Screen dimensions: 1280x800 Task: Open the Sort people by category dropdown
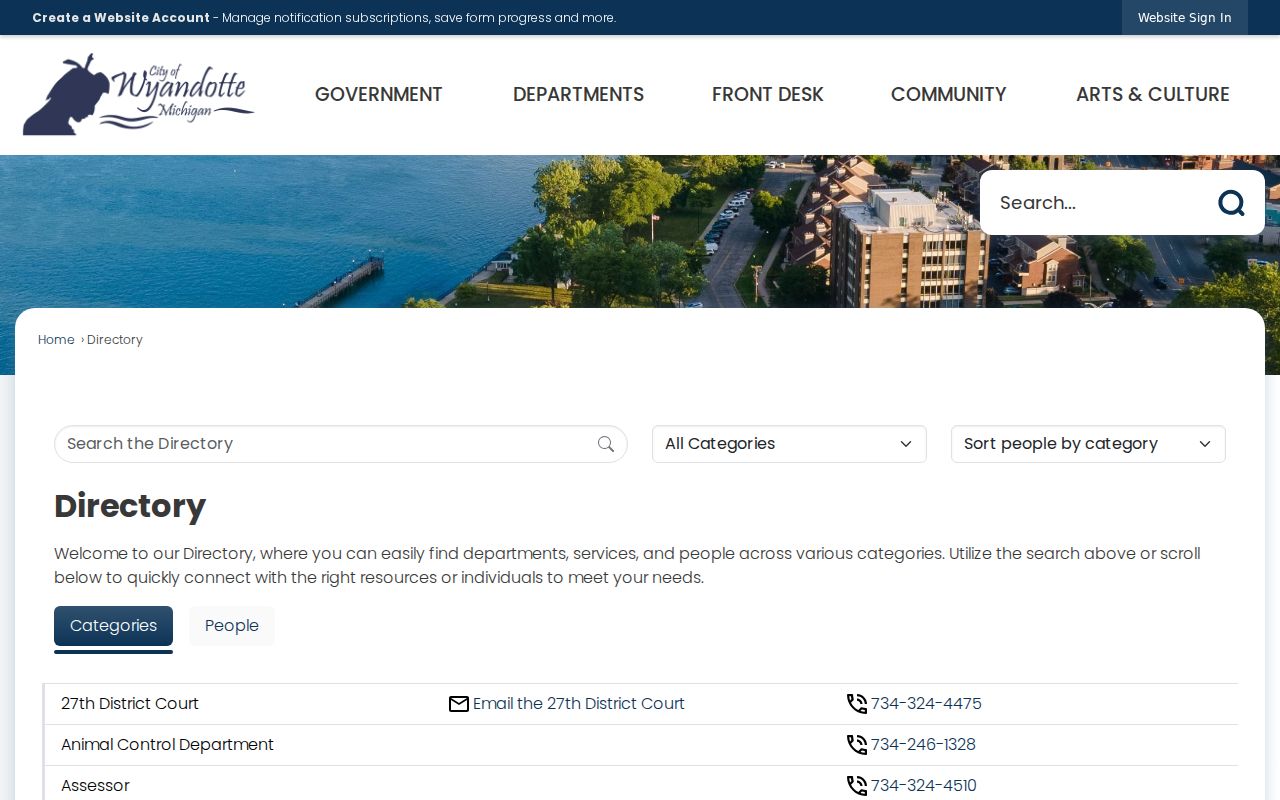coord(1088,444)
